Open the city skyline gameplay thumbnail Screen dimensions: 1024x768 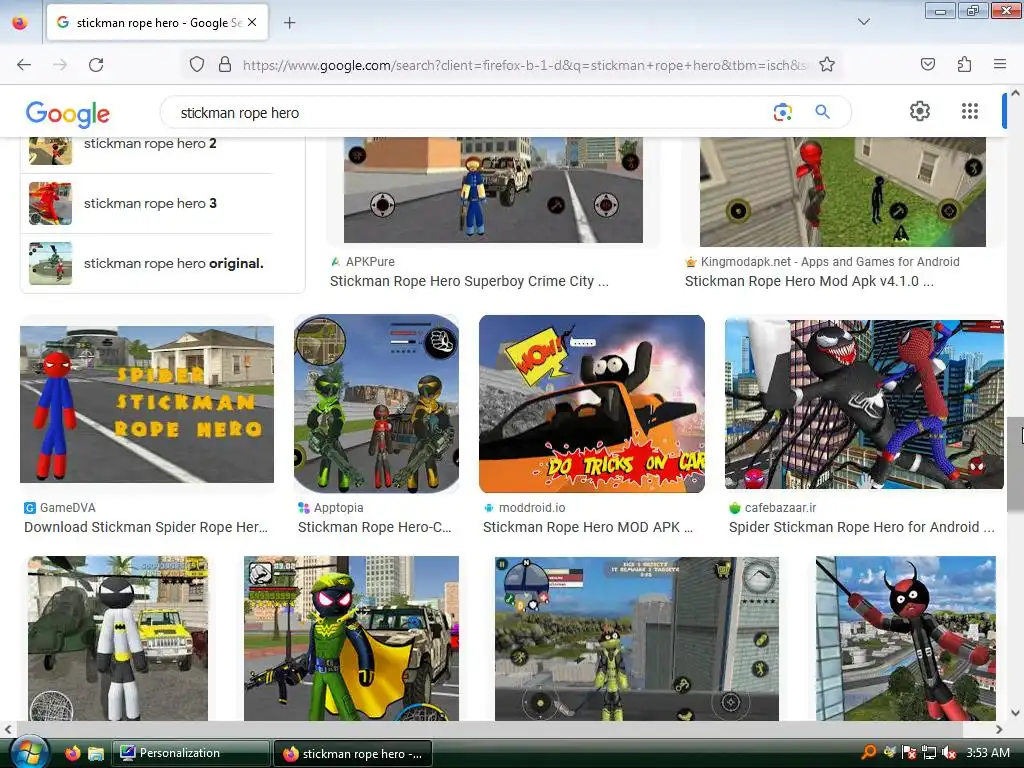pyautogui.click(x=637, y=638)
